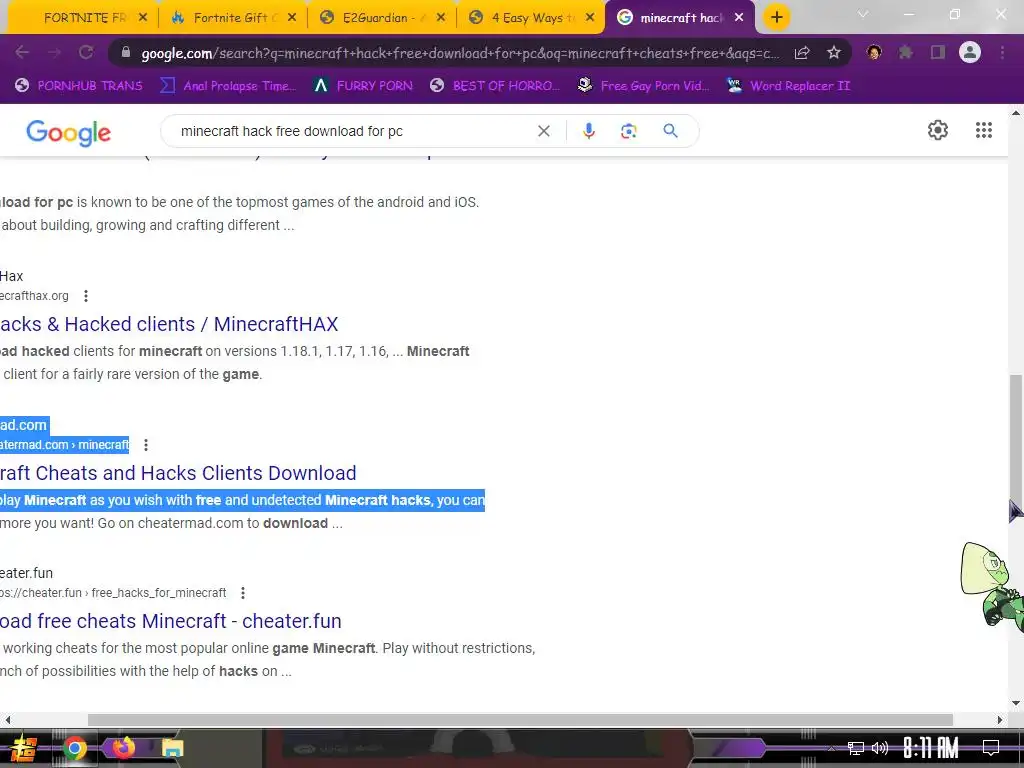Click the horizontal scrollbar thumb

[520, 720]
